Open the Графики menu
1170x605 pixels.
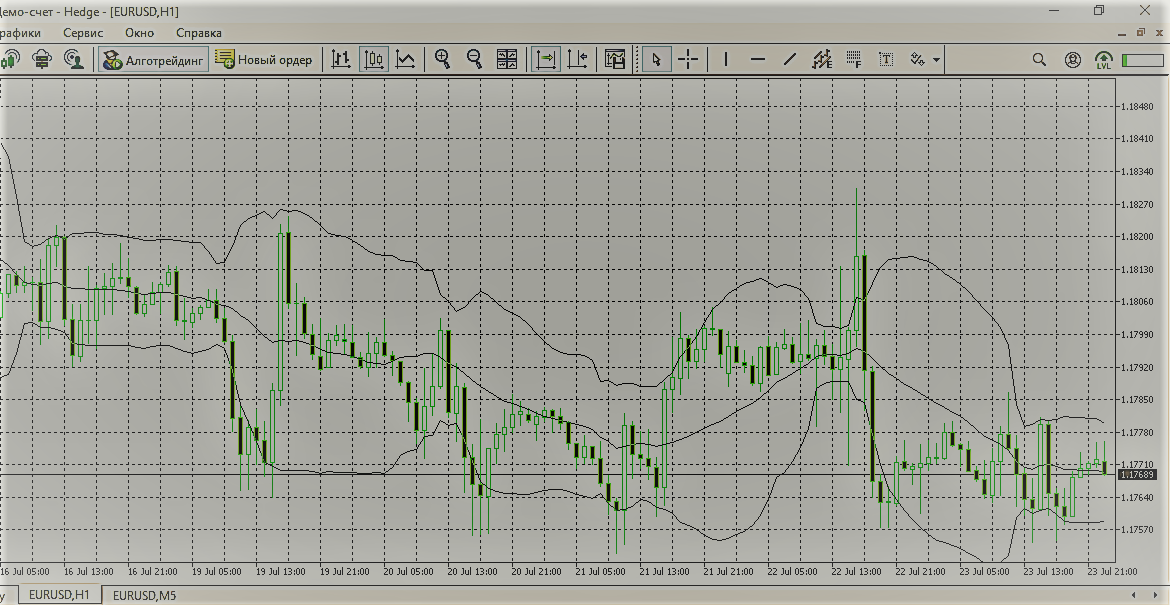point(21,33)
